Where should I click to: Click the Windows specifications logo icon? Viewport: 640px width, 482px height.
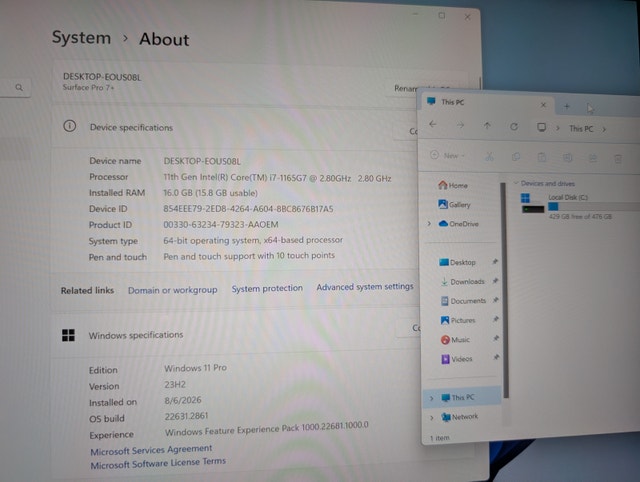click(x=68, y=335)
